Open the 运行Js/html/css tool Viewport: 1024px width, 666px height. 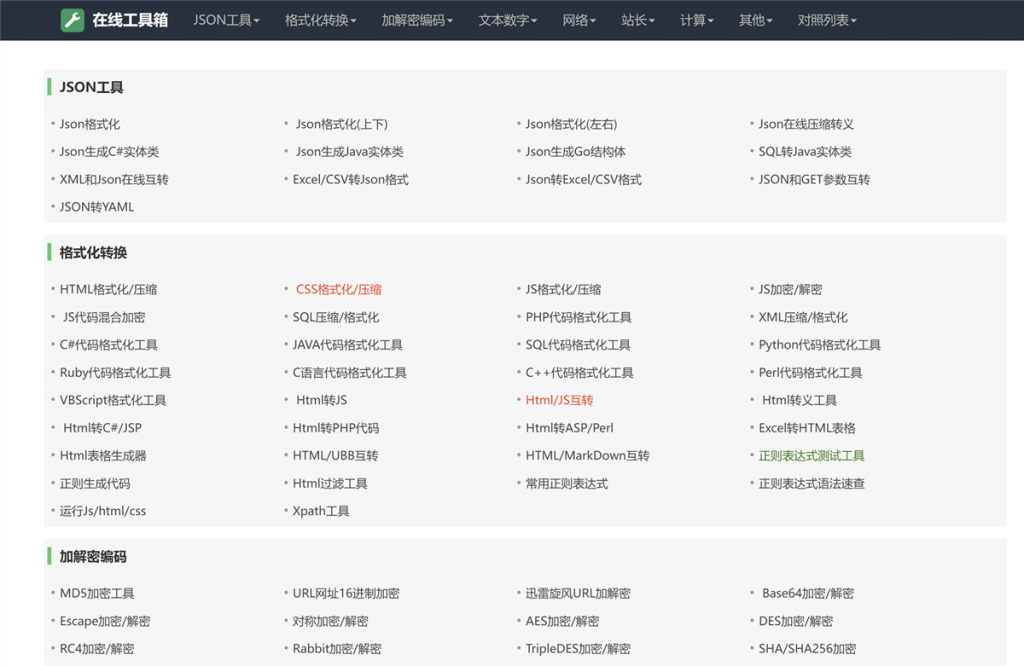click(101, 510)
